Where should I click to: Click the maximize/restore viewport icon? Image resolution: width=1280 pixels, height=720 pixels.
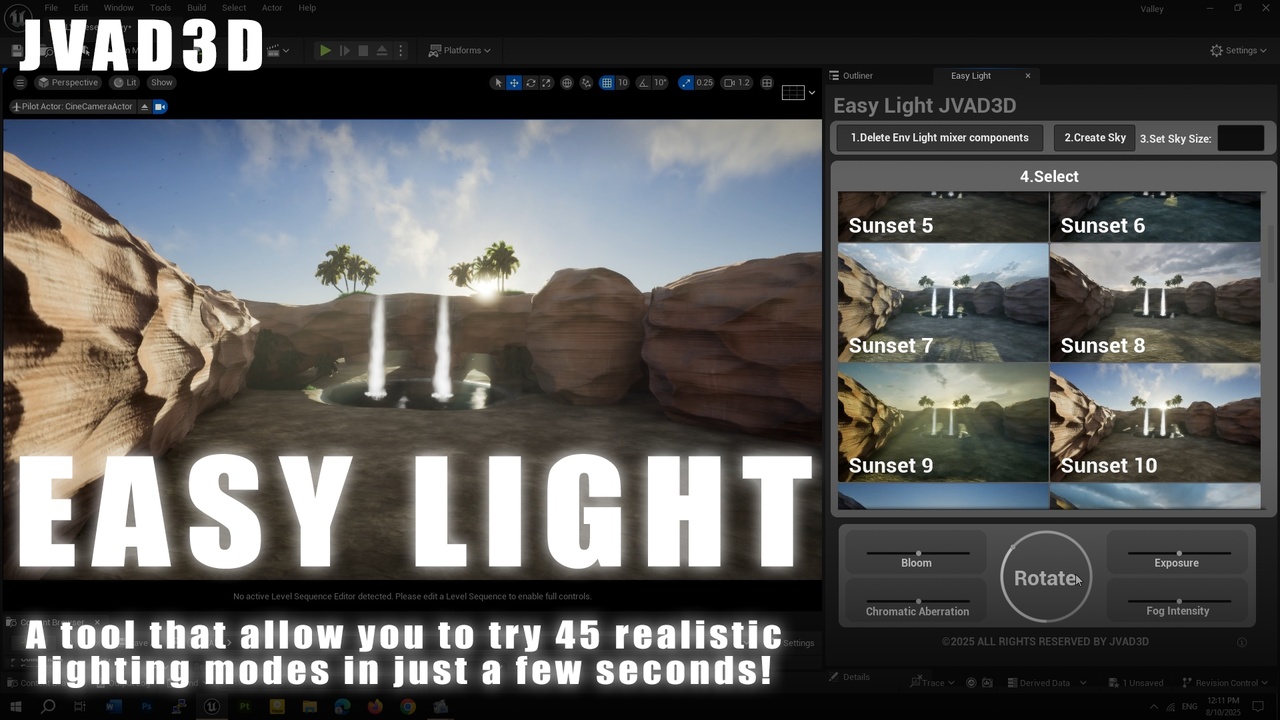[767, 83]
